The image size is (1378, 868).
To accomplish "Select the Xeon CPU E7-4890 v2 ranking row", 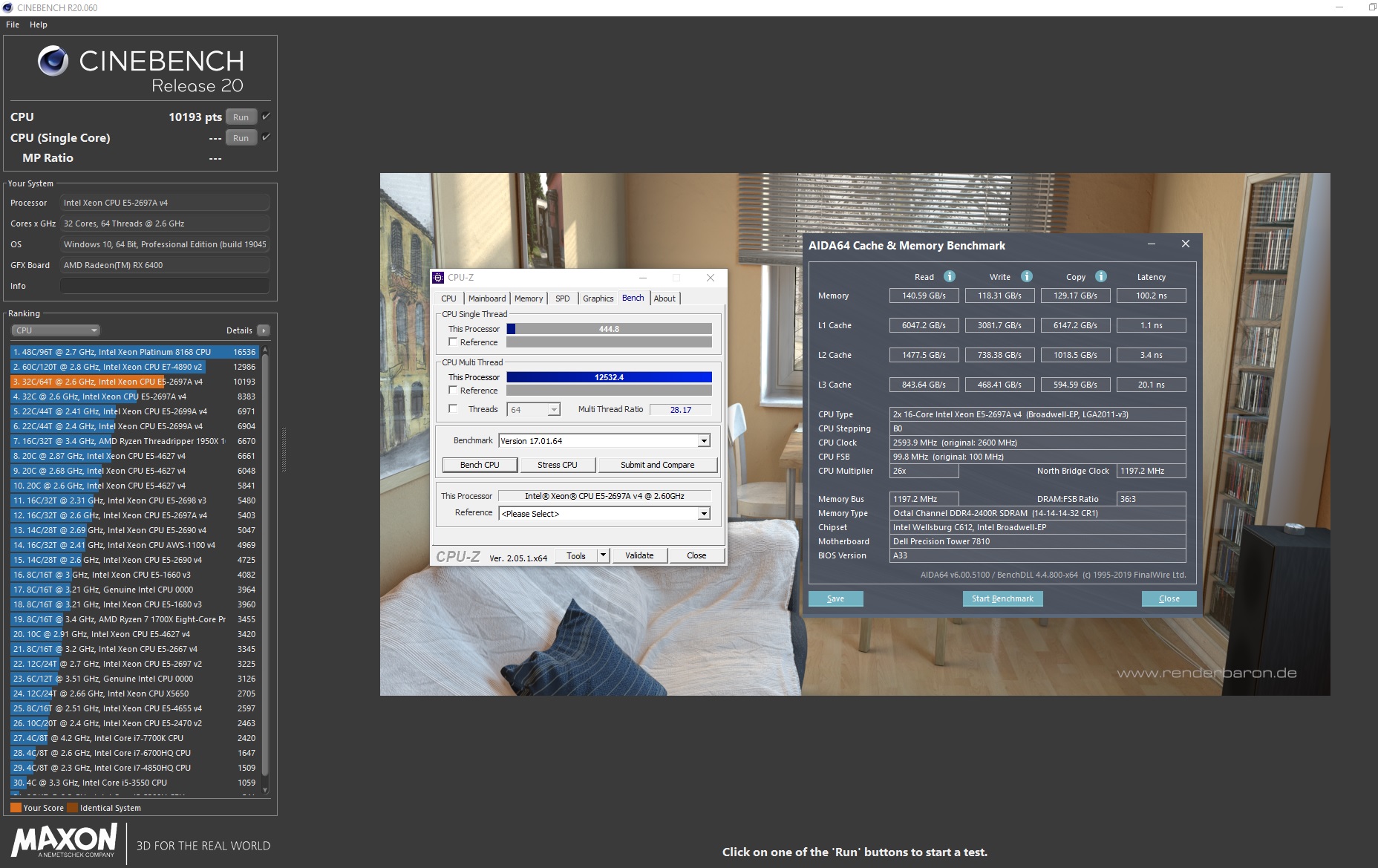I will (x=134, y=367).
